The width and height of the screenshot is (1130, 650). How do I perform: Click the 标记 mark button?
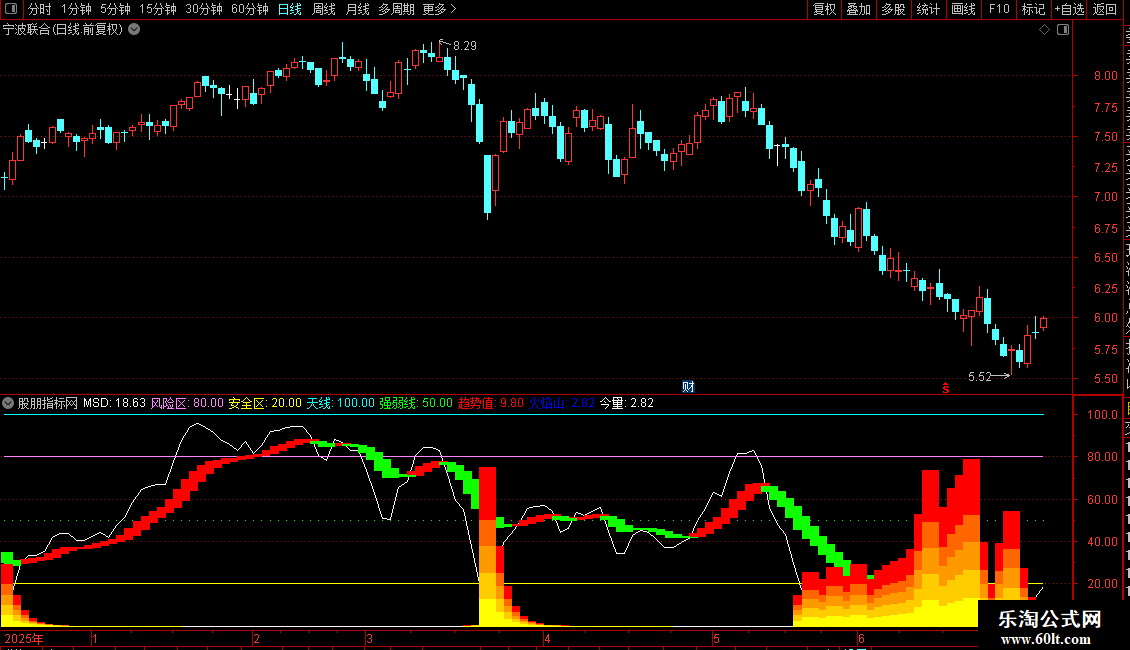click(x=1033, y=9)
